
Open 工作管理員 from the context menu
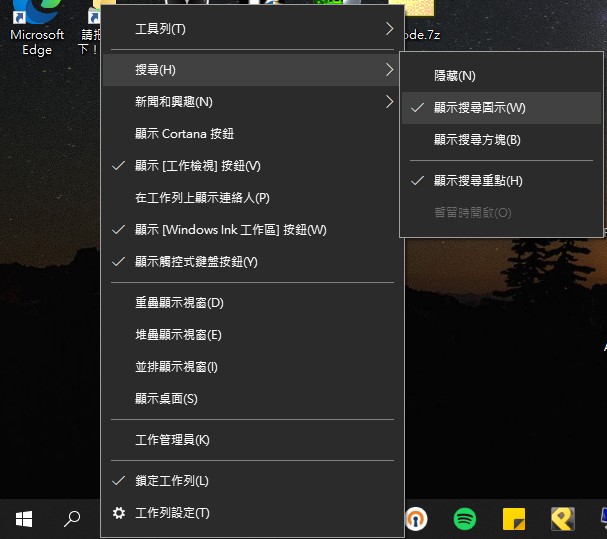click(172, 440)
